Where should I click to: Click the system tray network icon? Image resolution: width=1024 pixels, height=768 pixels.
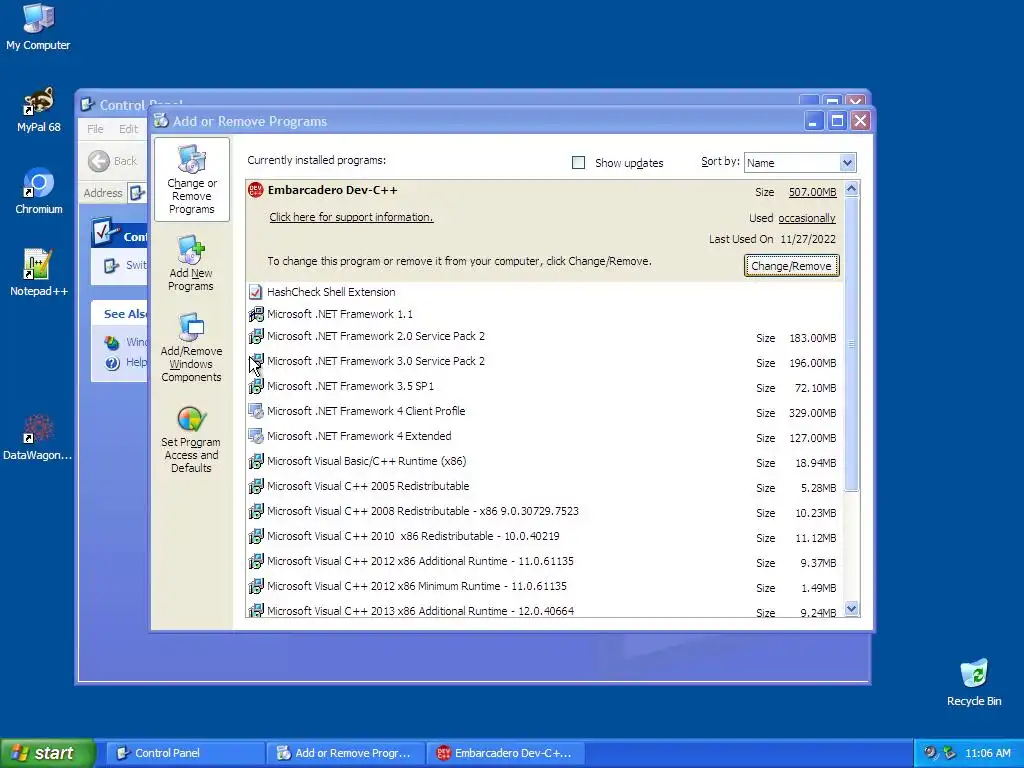coord(950,753)
